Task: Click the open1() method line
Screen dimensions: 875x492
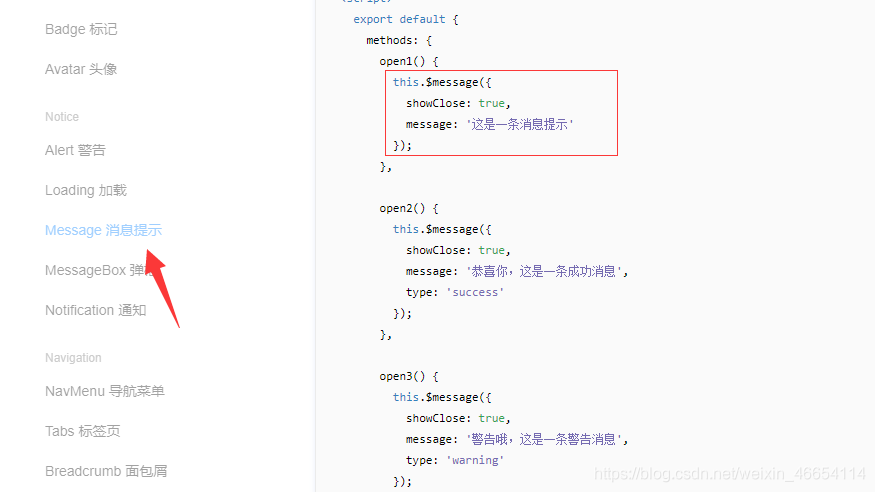Action: 408,61
